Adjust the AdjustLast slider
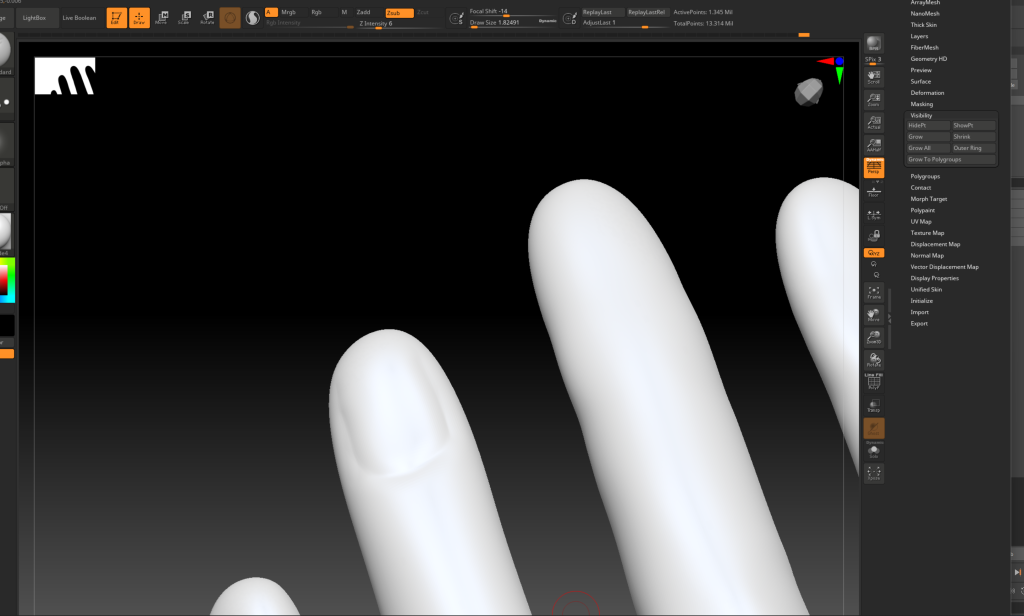The image size is (1024, 616). coord(624,23)
